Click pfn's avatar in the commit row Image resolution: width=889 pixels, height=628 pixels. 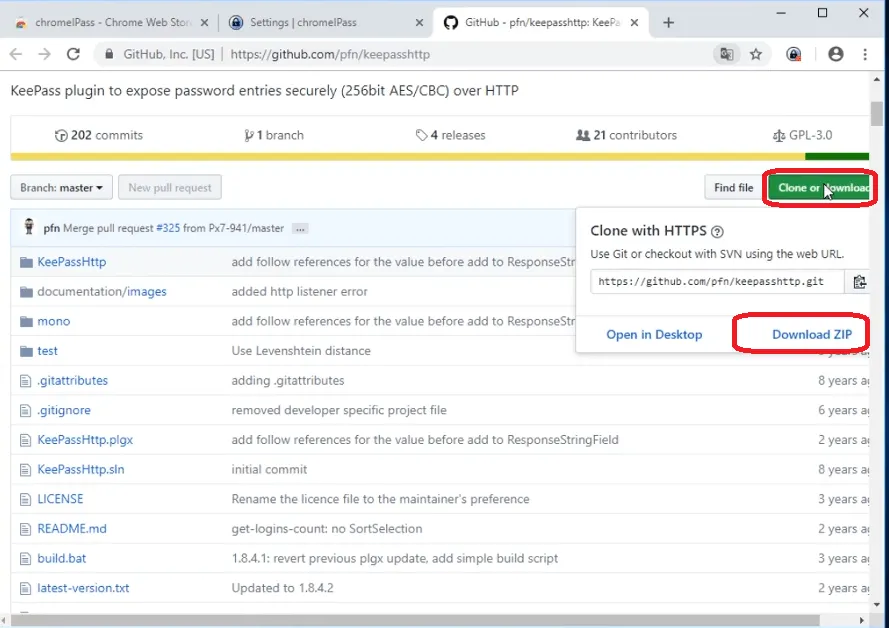tap(29, 227)
